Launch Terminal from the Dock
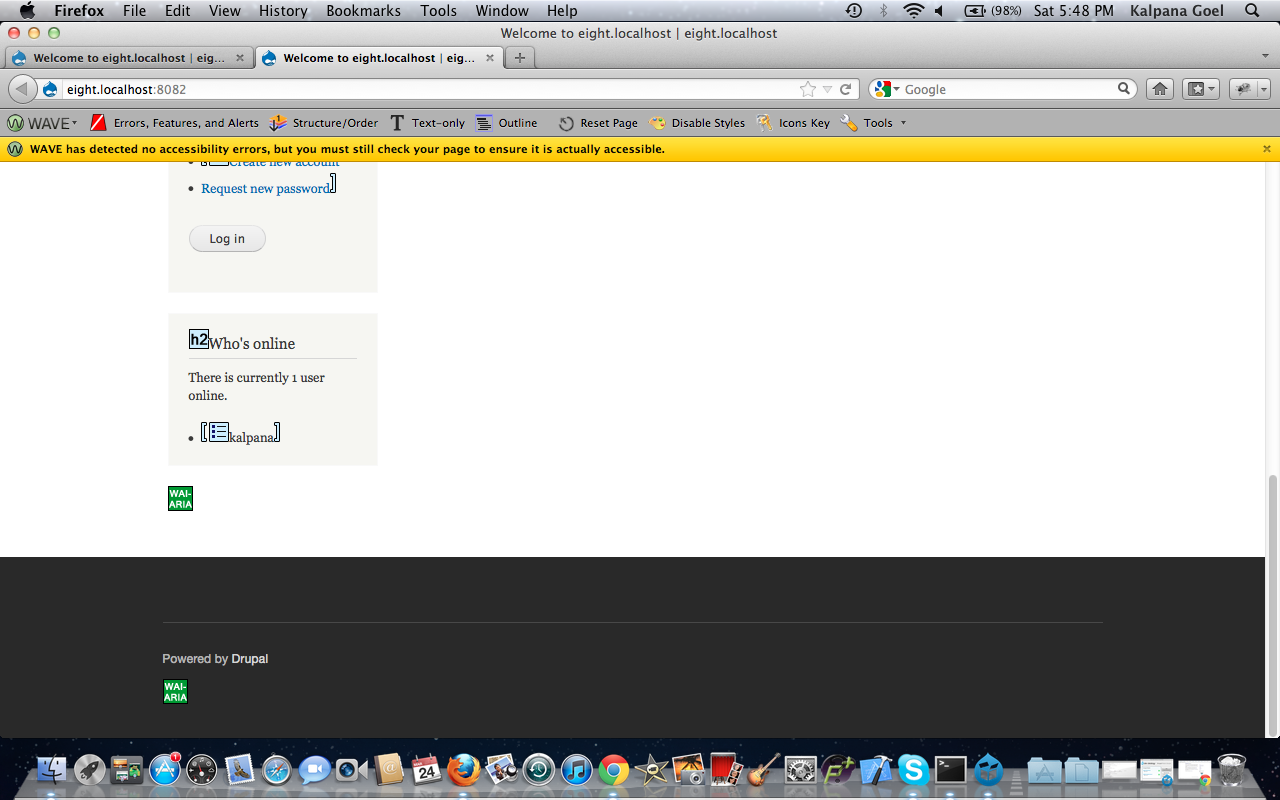The width and height of the screenshot is (1280, 800). 950,770
